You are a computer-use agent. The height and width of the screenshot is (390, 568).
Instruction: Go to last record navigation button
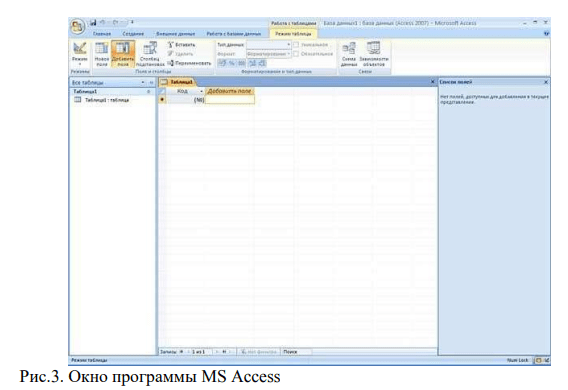(x=224, y=352)
